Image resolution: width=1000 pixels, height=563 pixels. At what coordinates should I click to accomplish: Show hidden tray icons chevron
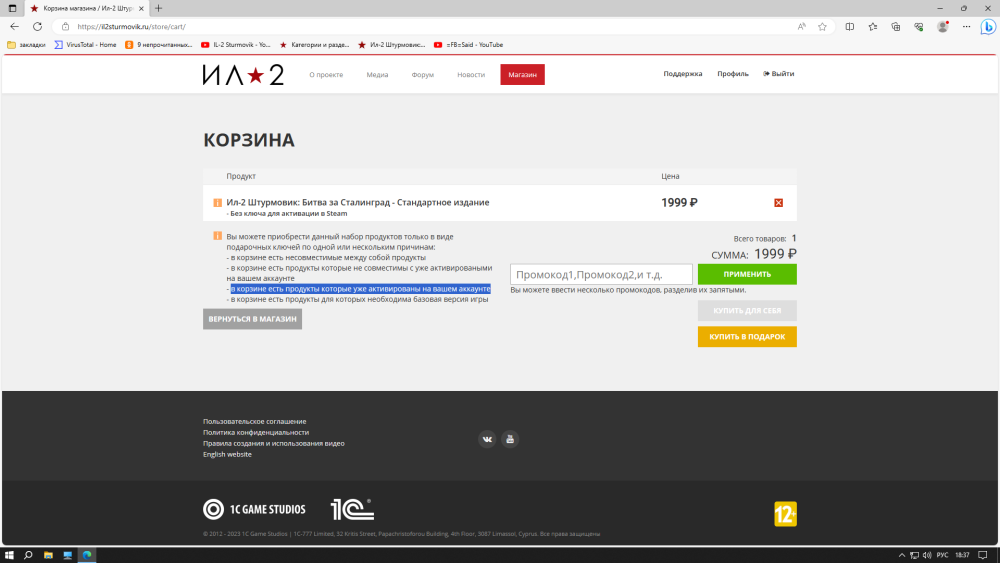point(902,555)
